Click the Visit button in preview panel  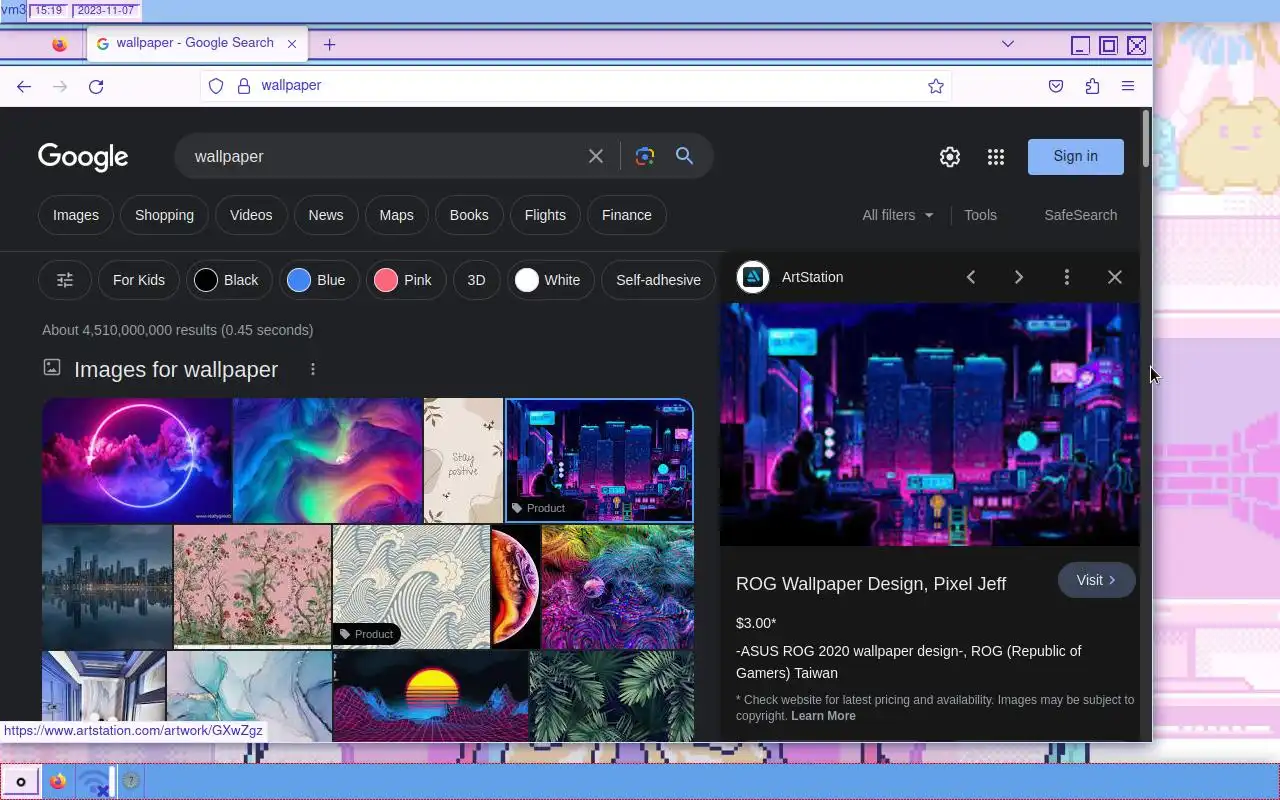(x=1096, y=580)
